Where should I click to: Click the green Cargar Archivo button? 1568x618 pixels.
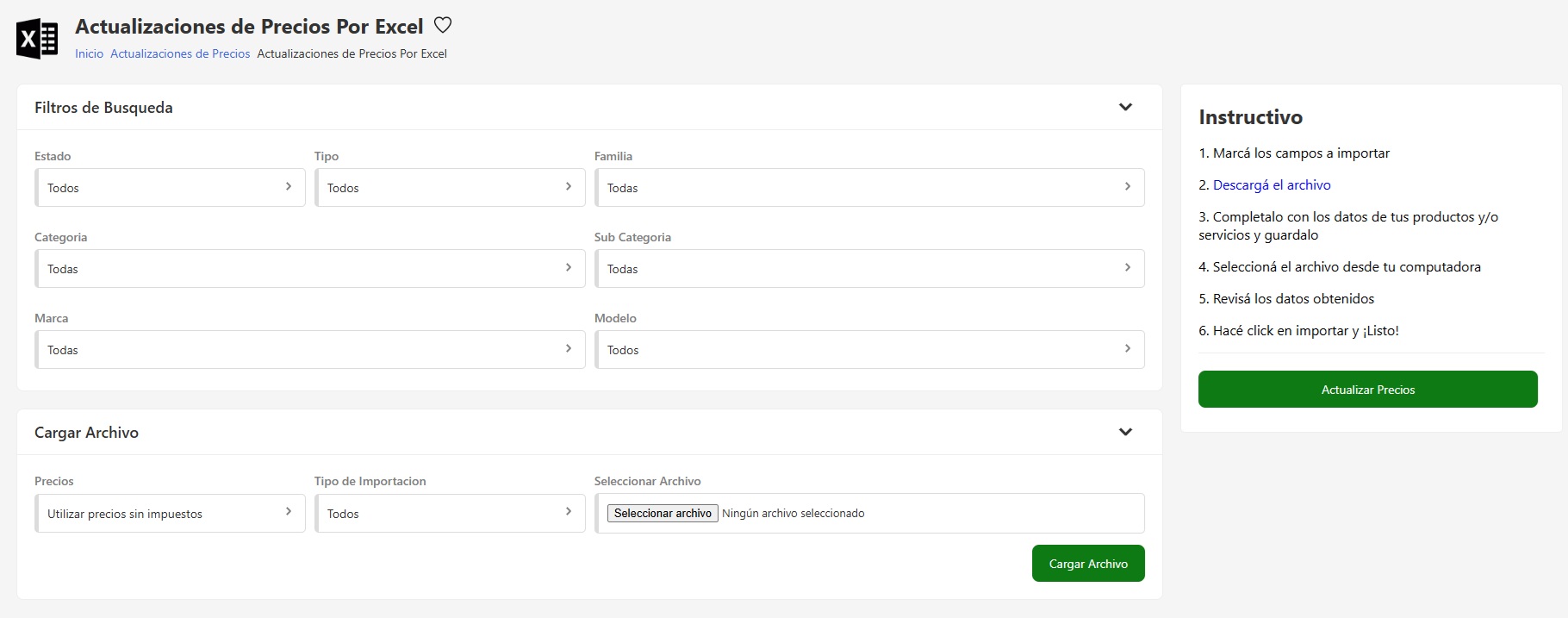1088,564
